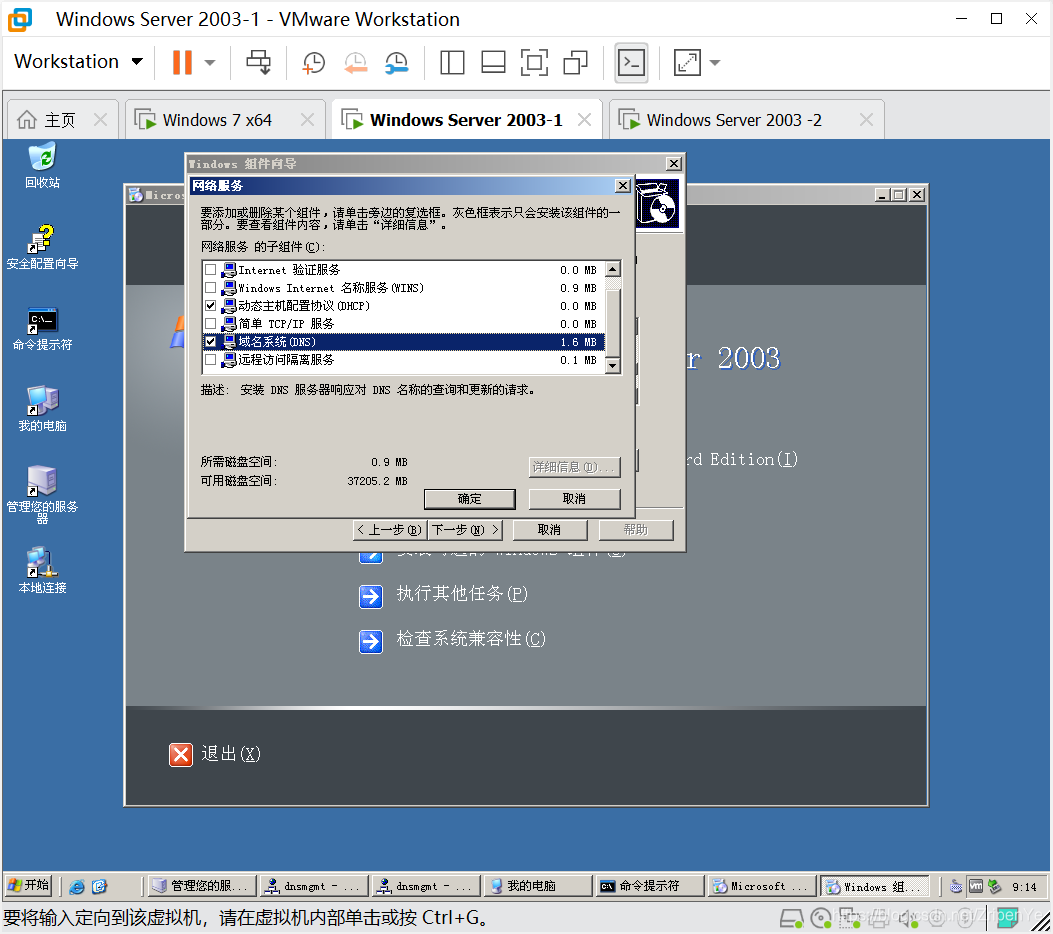Check the Internet 验证服务 checkbox

pyautogui.click(x=210, y=270)
